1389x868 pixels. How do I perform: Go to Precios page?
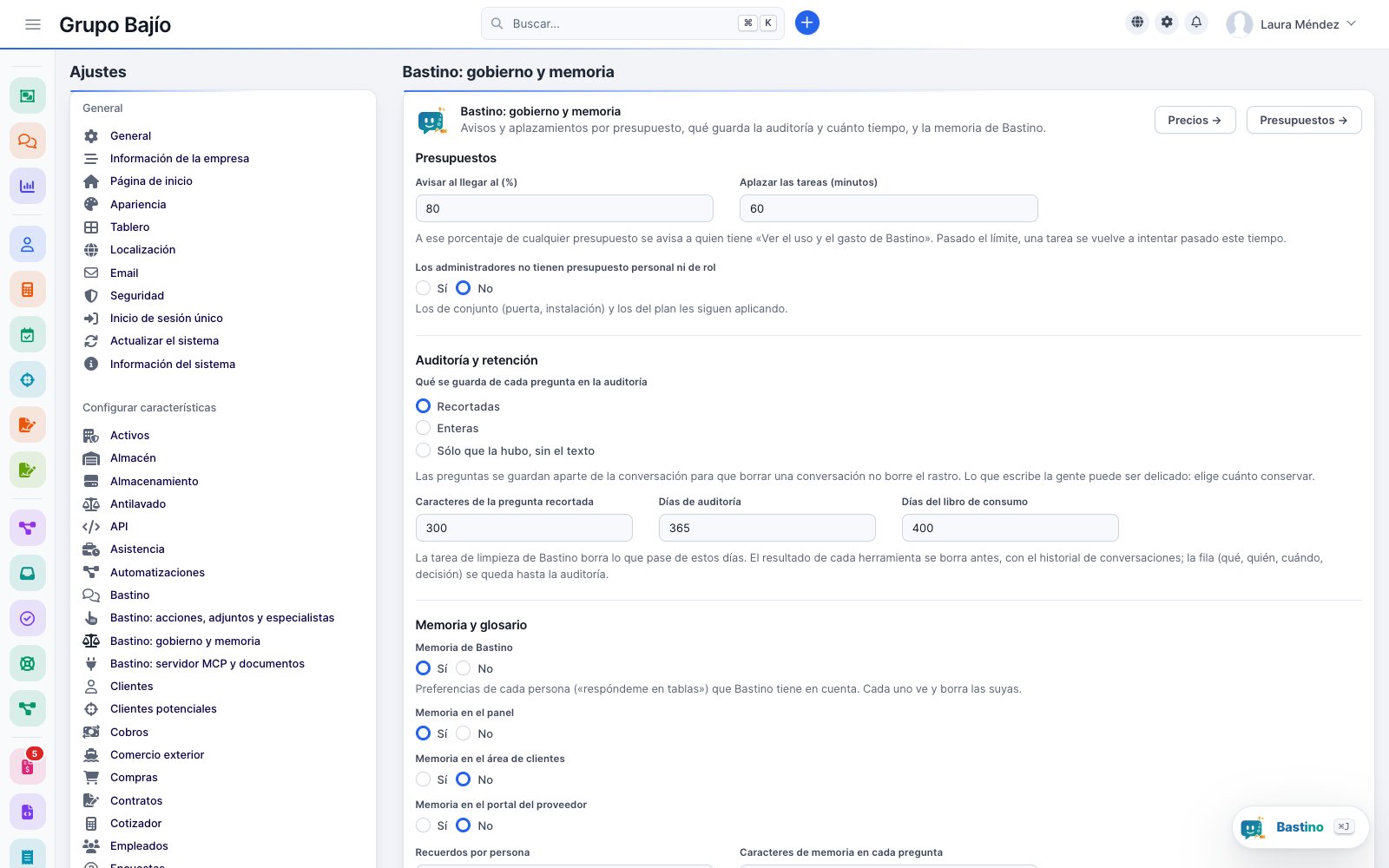tap(1195, 120)
